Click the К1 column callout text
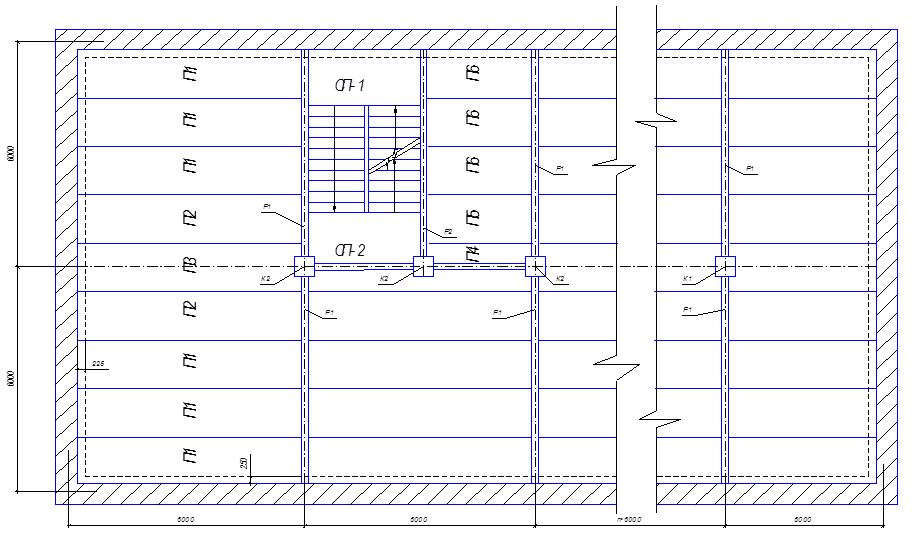 click(687, 279)
